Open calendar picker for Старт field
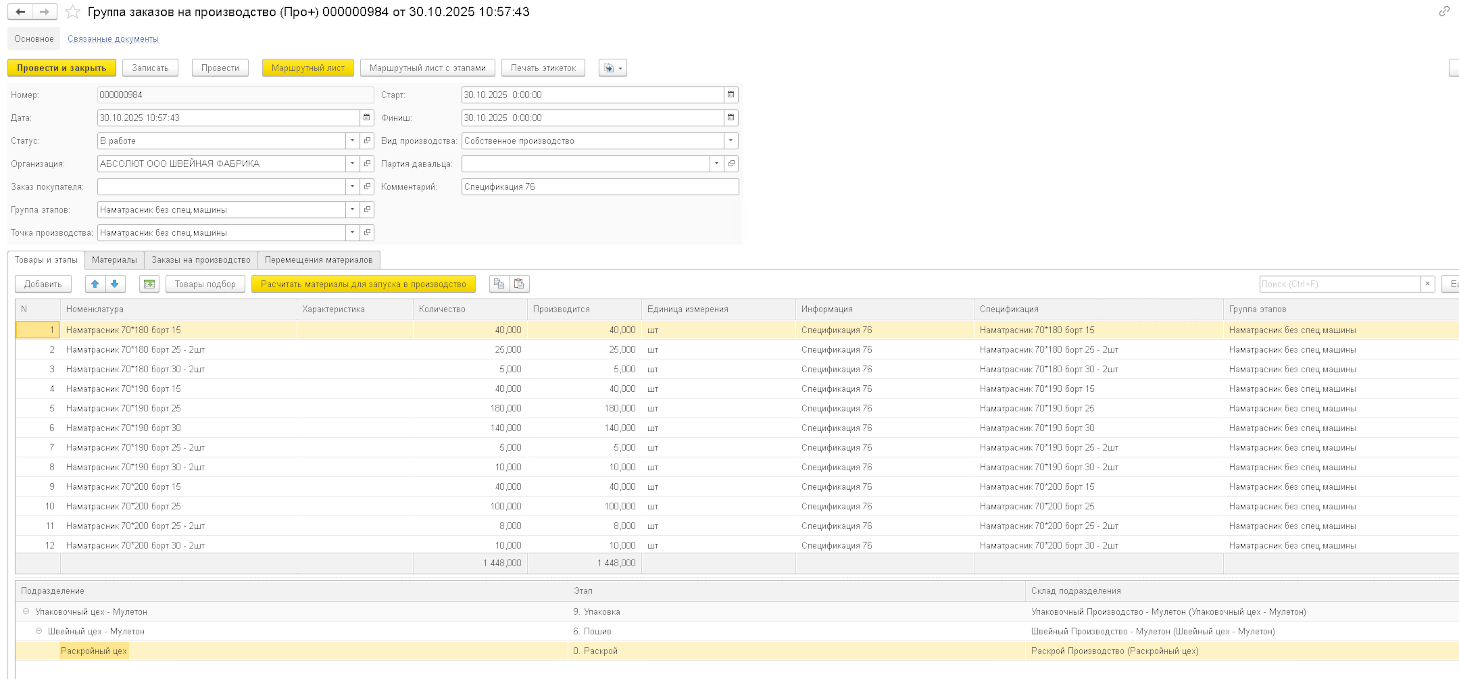 (x=731, y=95)
